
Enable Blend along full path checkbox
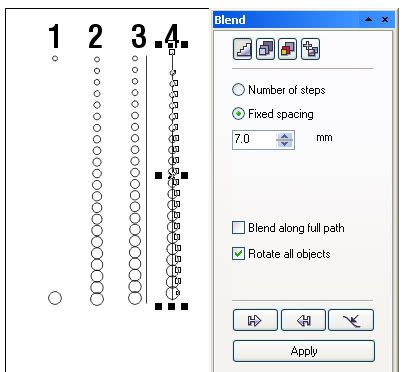(x=238, y=228)
